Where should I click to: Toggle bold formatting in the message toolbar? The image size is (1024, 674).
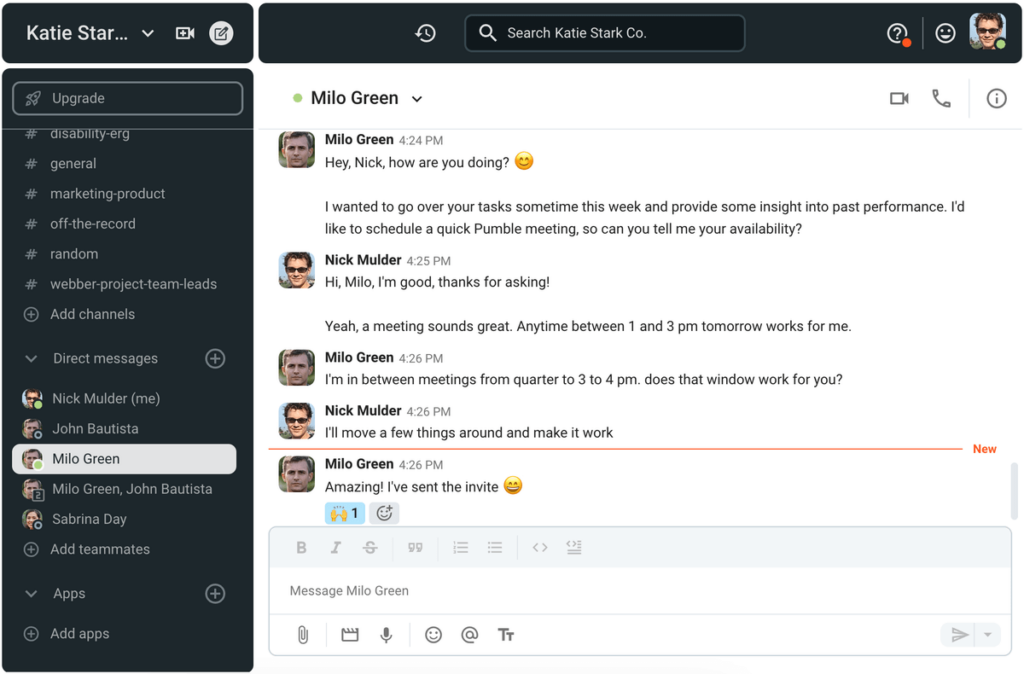301,547
